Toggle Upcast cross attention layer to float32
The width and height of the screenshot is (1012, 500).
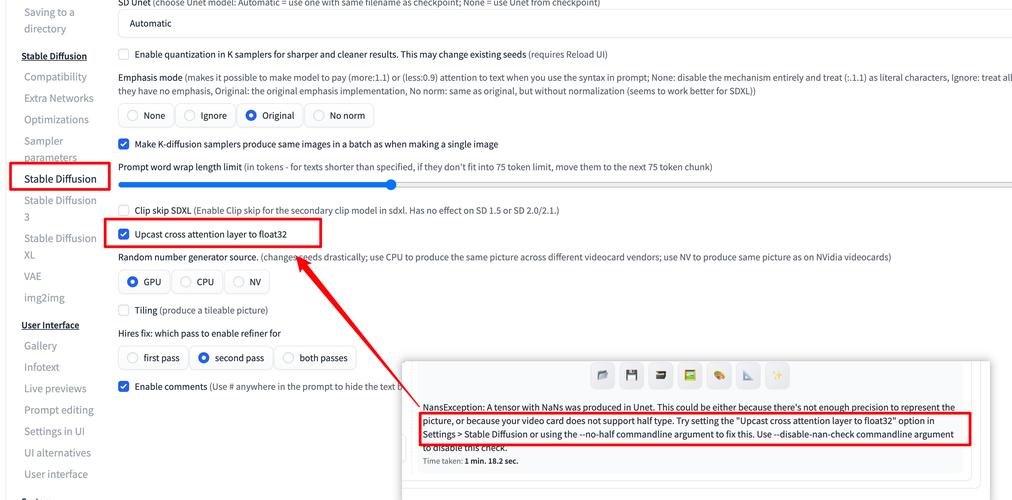(124, 234)
